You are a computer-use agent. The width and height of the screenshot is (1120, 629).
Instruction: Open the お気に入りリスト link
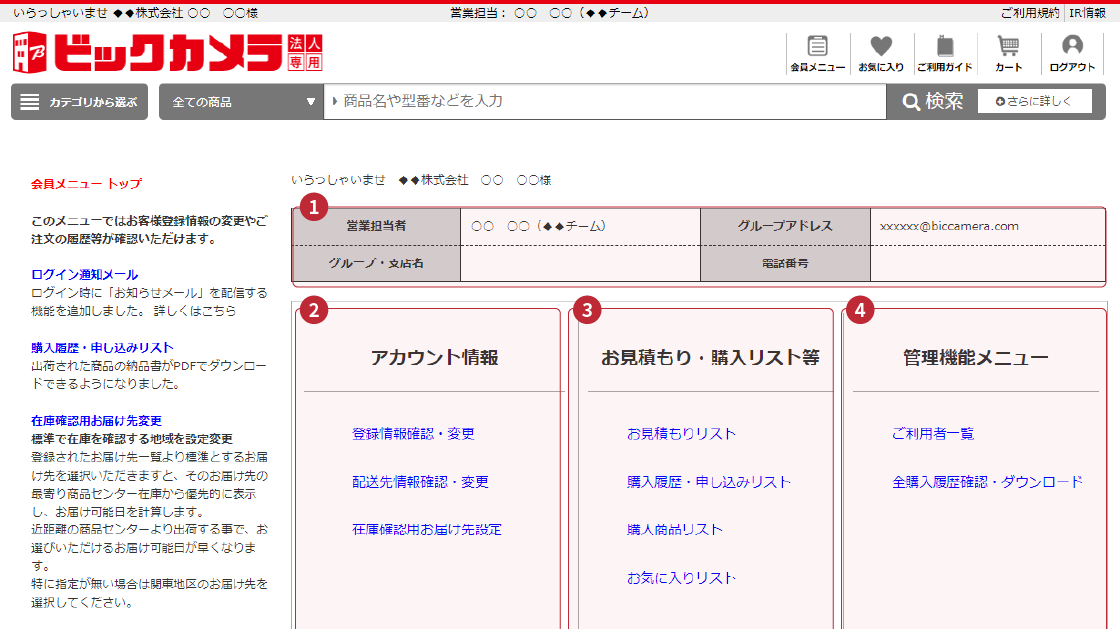pos(680,577)
